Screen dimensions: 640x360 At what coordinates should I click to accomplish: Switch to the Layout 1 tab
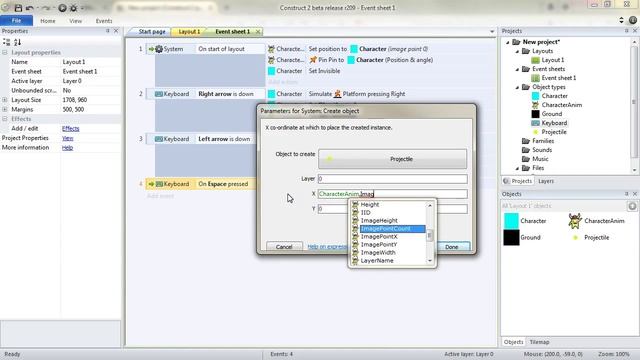click(189, 31)
